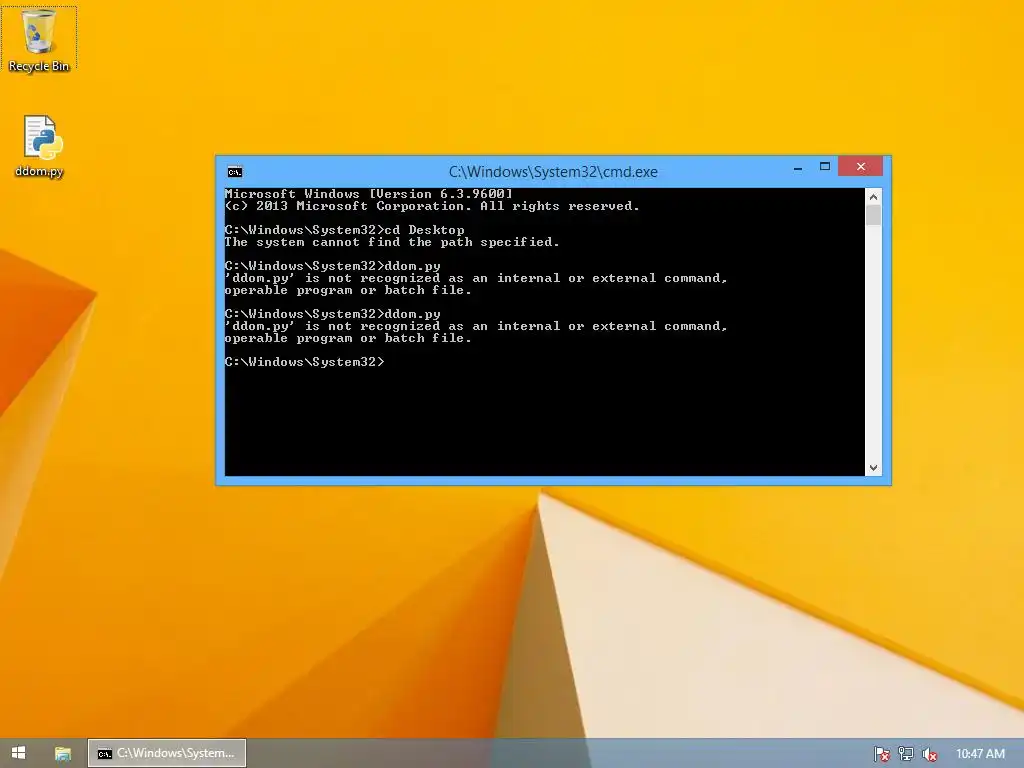Viewport: 1024px width, 768px height.
Task: Click the last empty C:\Windows\System32> prompt
Action: [x=304, y=362]
